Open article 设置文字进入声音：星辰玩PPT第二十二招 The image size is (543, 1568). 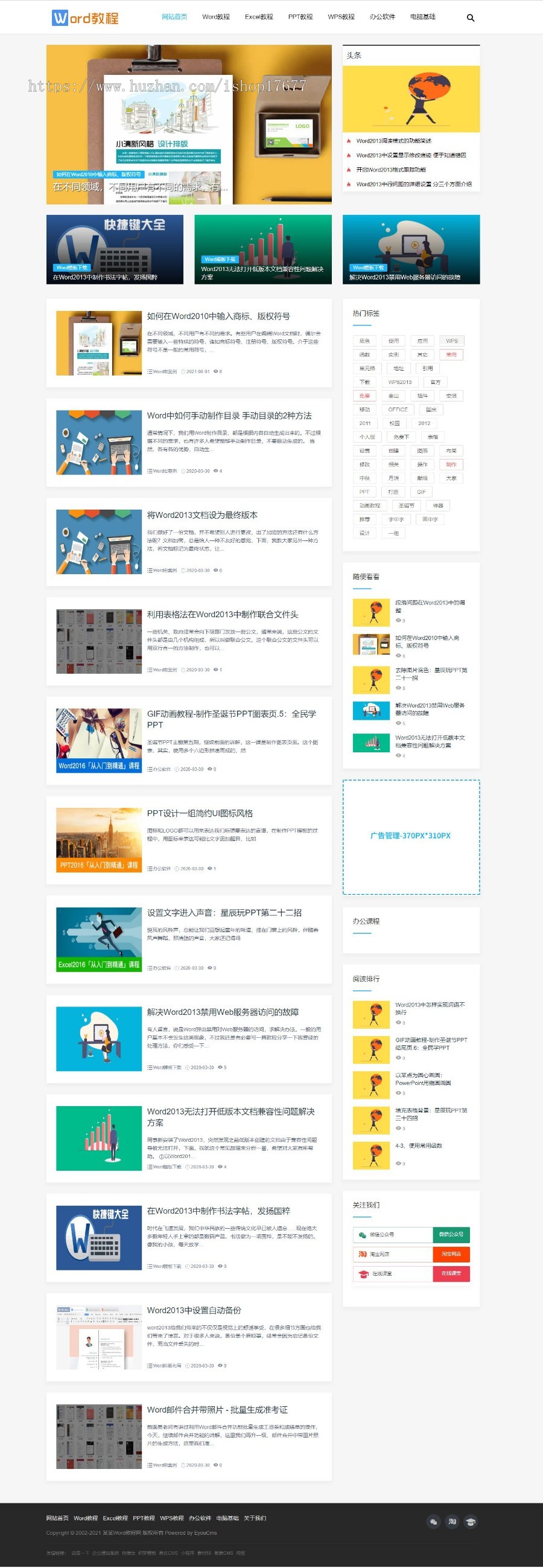(x=224, y=912)
